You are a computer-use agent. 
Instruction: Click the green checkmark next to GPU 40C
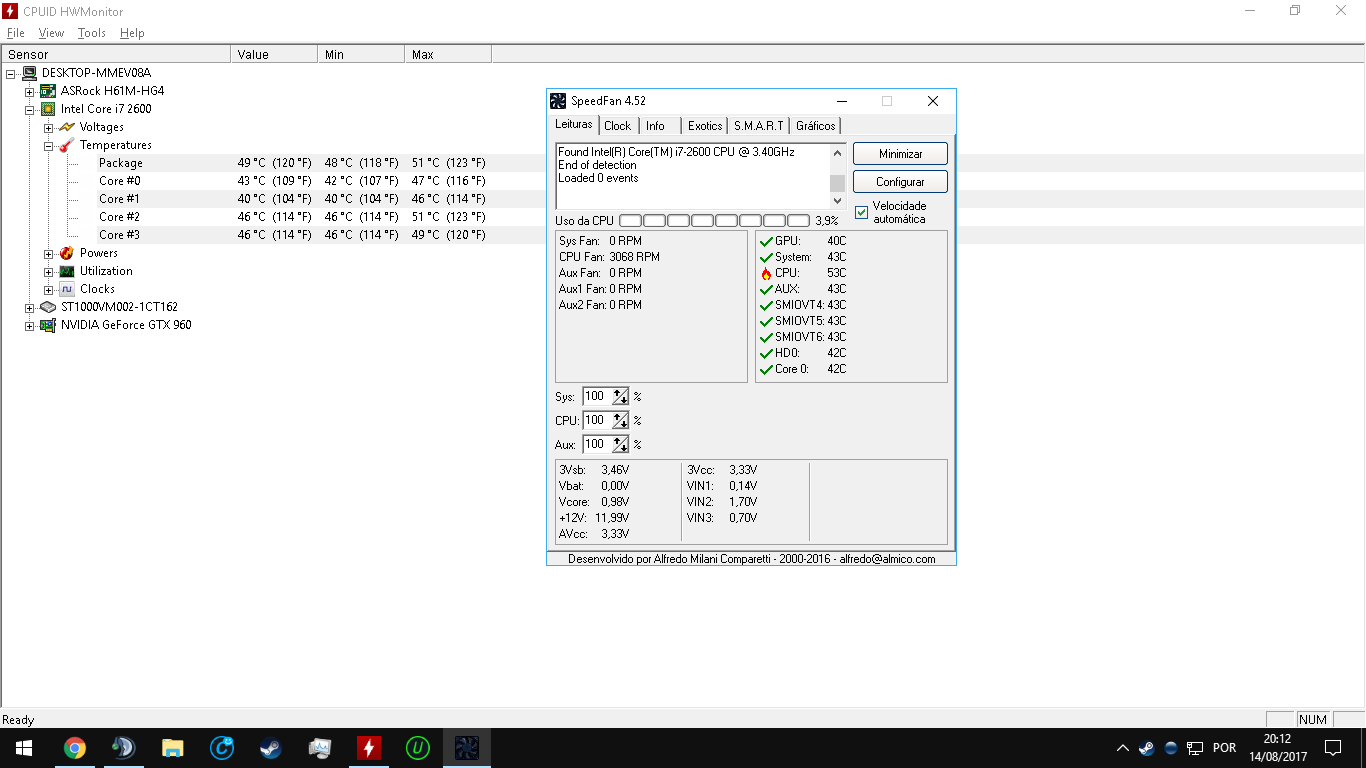tap(766, 241)
